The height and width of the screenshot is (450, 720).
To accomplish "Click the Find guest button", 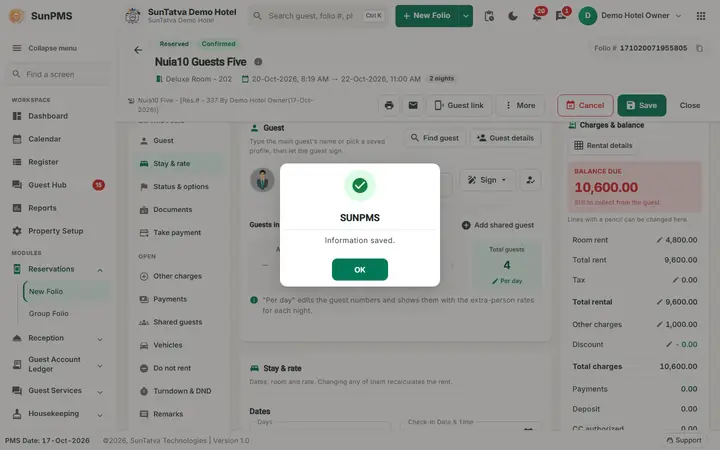I will pos(435,138).
